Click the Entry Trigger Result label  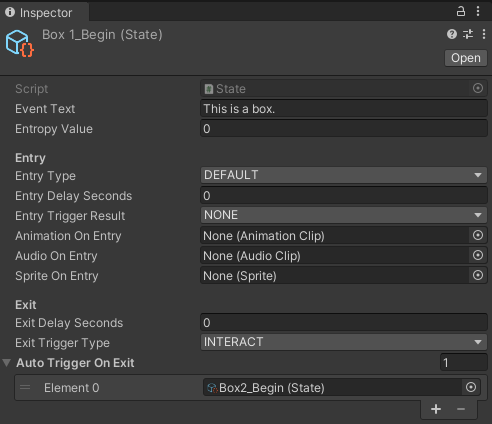tap(70, 216)
